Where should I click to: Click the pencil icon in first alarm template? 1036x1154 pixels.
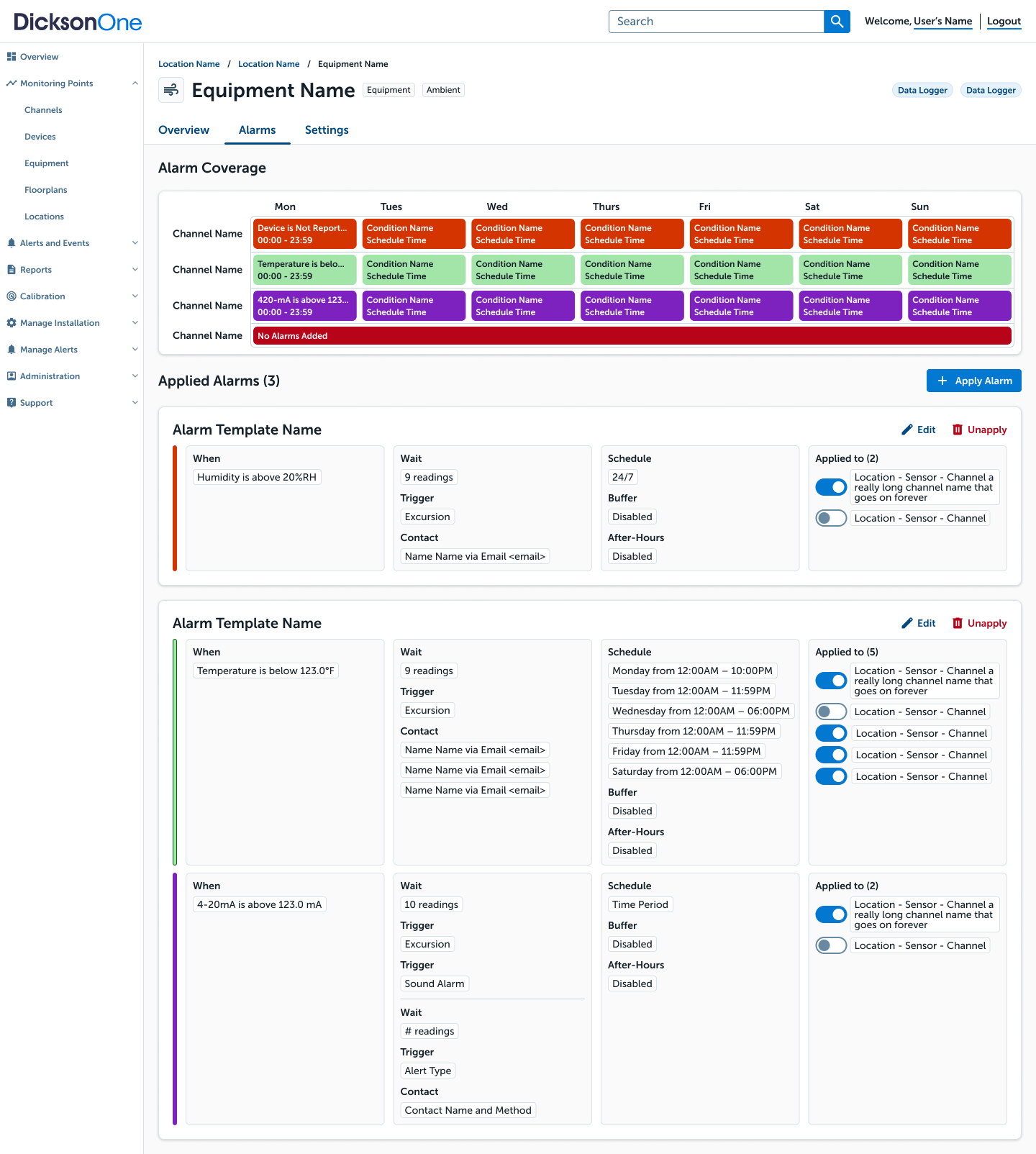coord(907,430)
